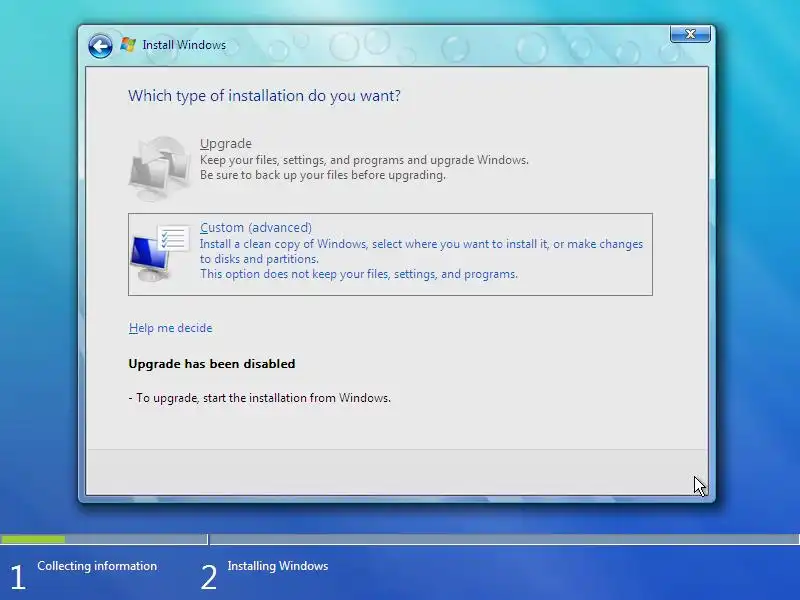This screenshot has width=800, height=600.
Task: Click 'This option does not keep your files' line
Action: click(x=359, y=274)
